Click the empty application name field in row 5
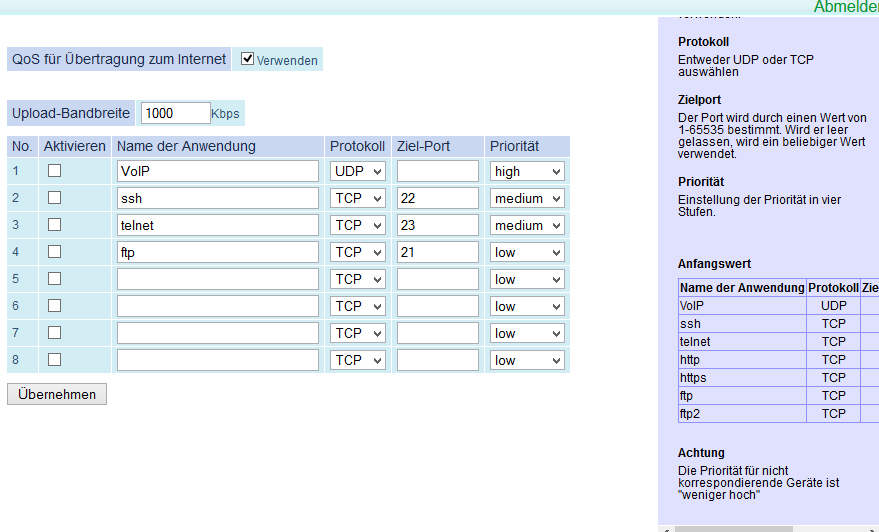 (217, 280)
